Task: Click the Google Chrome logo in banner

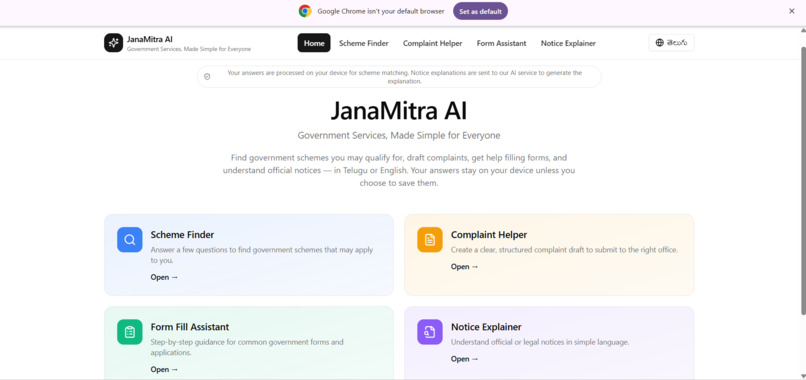Action: [x=305, y=11]
